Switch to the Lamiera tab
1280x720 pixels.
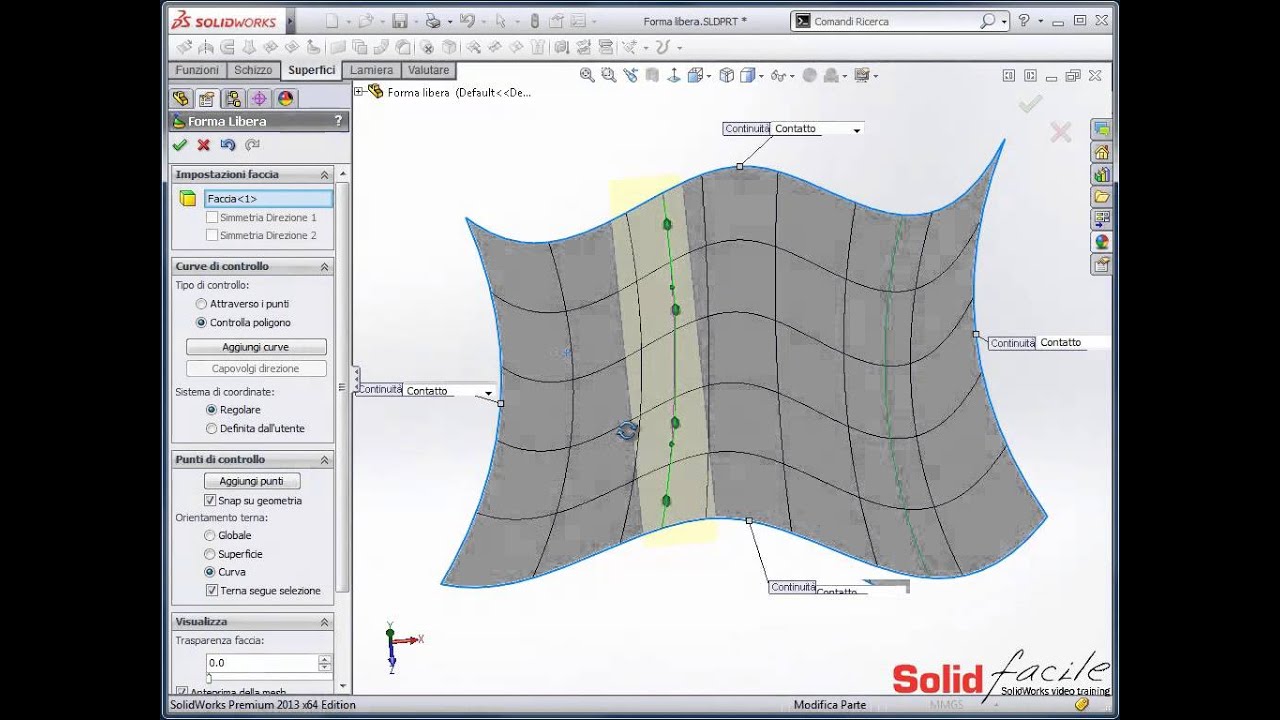pyautogui.click(x=372, y=70)
